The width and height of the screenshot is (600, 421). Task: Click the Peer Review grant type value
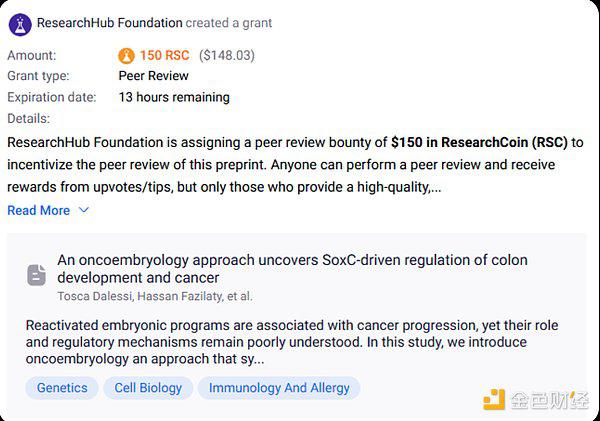153,76
